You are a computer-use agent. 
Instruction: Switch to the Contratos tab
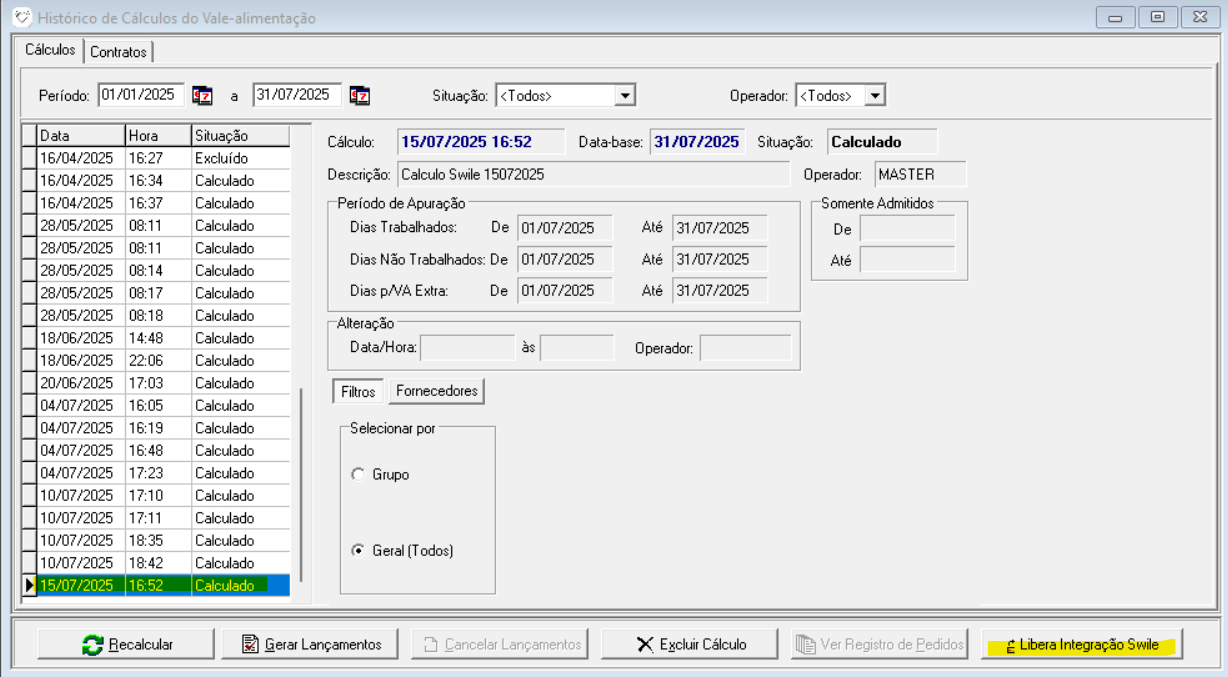pyautogui.click(x=118, y=51)
